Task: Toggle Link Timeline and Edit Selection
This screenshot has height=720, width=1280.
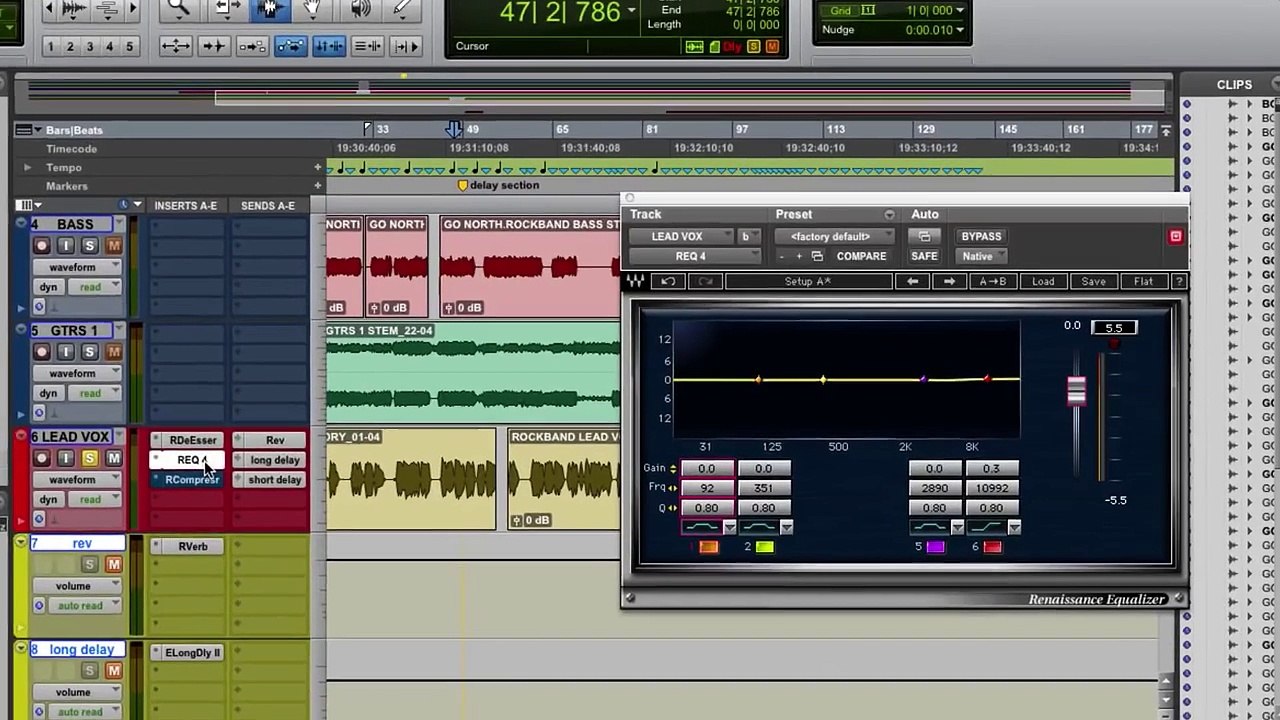Action: click(x=329, y=46)
